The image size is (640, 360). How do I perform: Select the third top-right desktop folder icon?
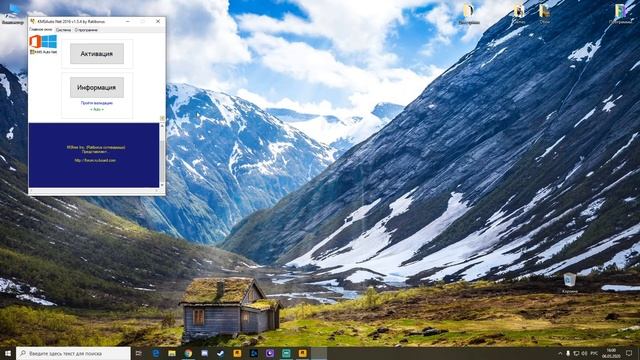(544, 14)
